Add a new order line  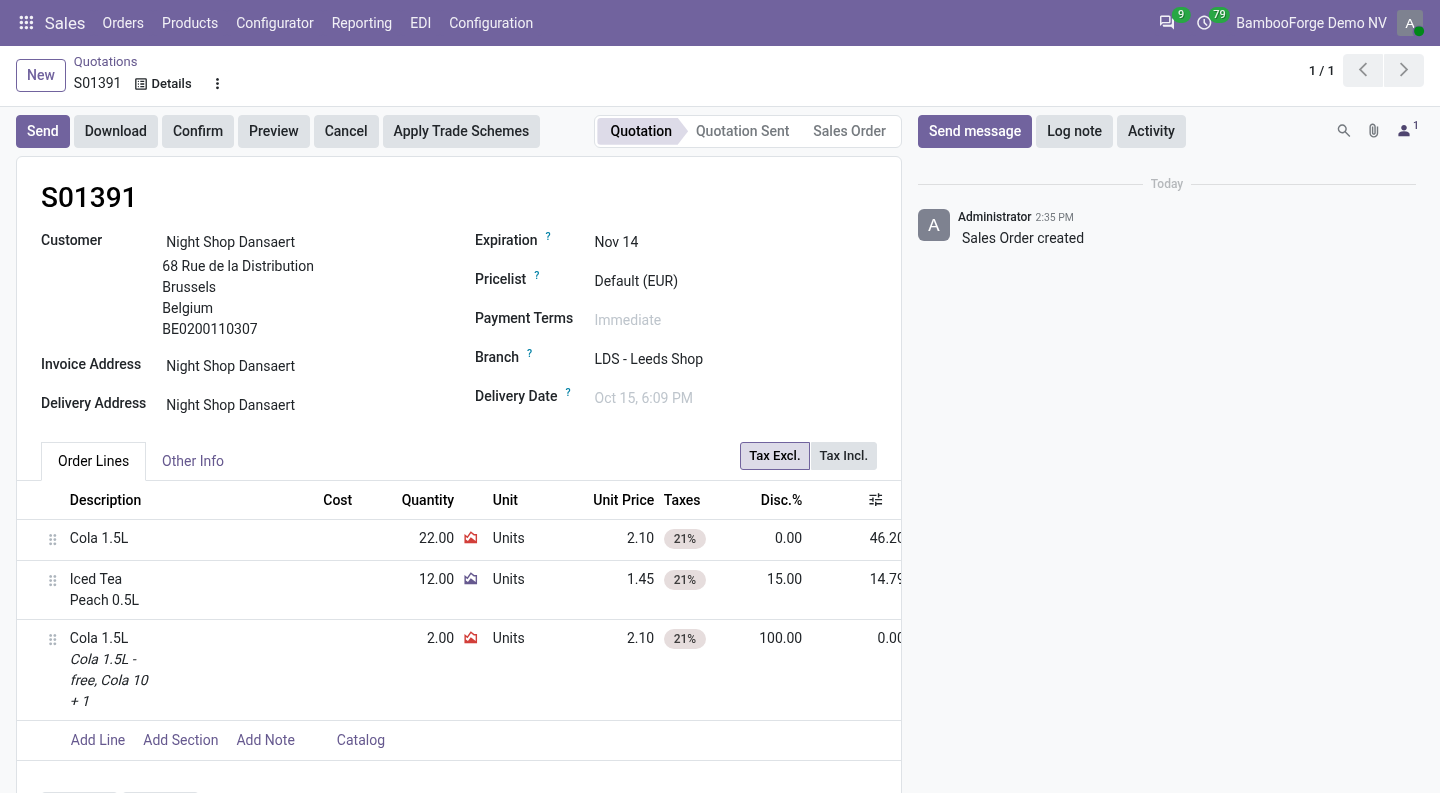click(x=98, y=740)
